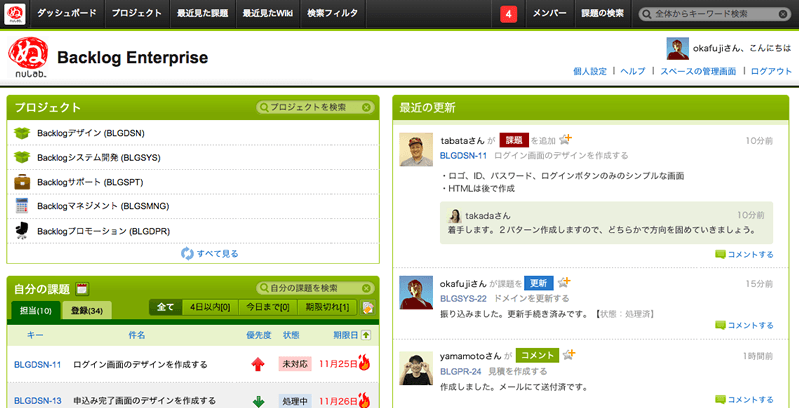The image size is (799, 408).
Task: Click the red up-arrow priority icon for BLGDSN-11
Action: (259, 364)
